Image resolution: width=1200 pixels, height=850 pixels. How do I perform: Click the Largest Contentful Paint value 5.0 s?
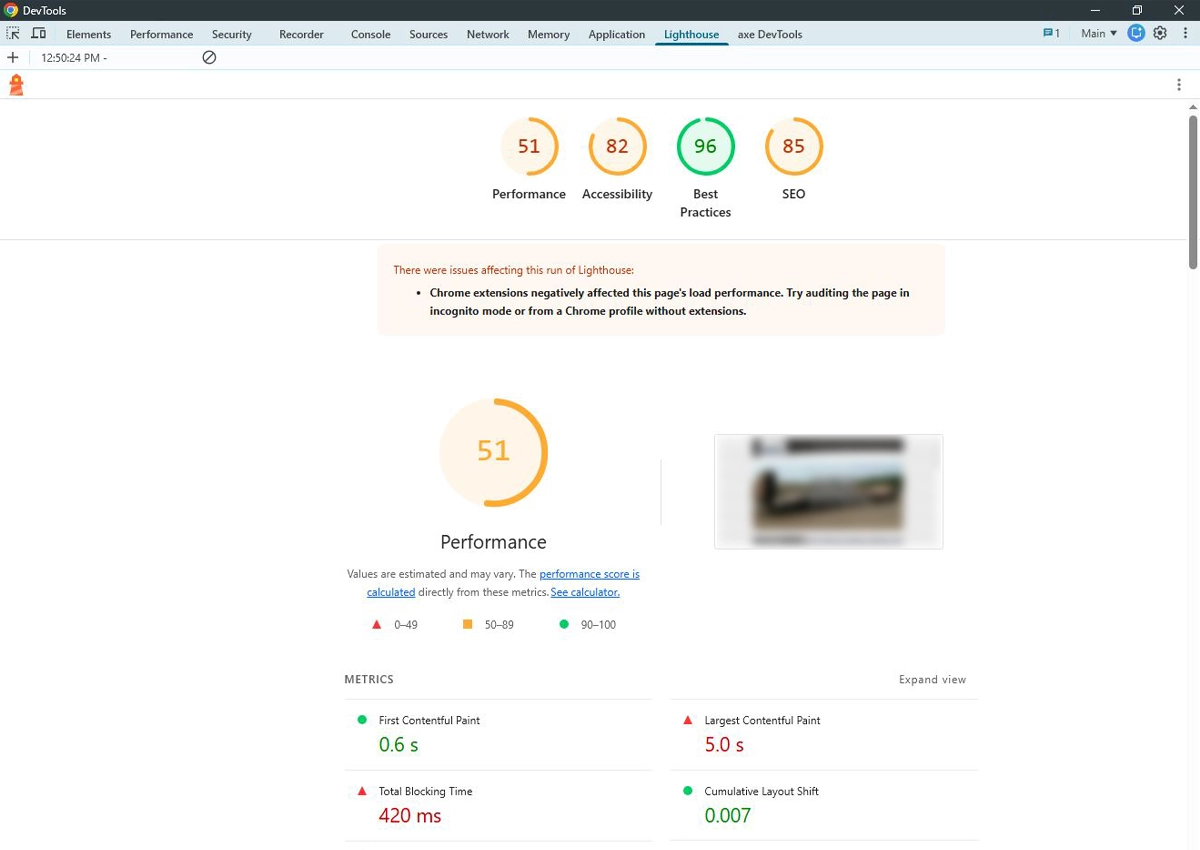click(724, 745)
